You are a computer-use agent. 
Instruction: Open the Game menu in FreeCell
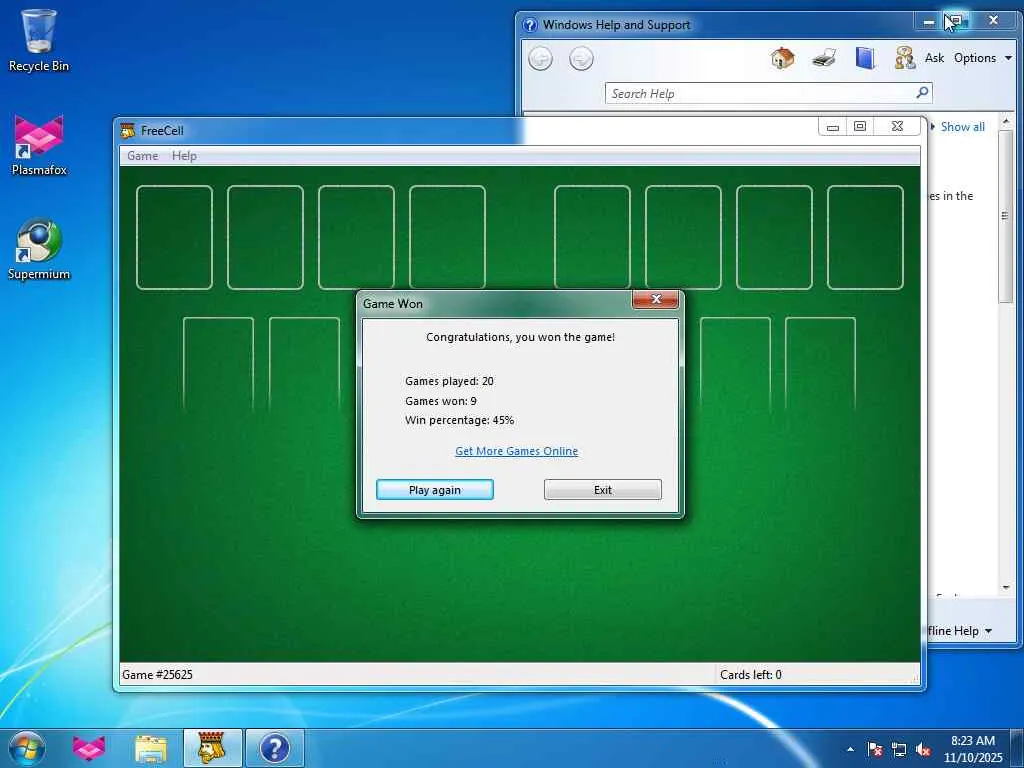[x=142, y=156]
